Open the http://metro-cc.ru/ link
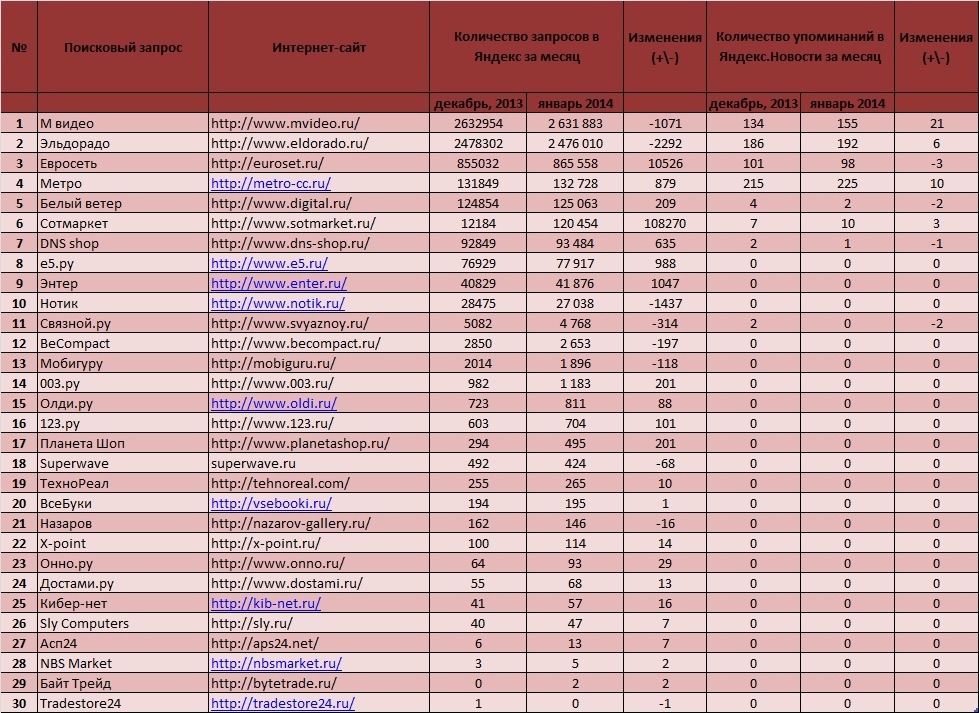 [270, 184]
